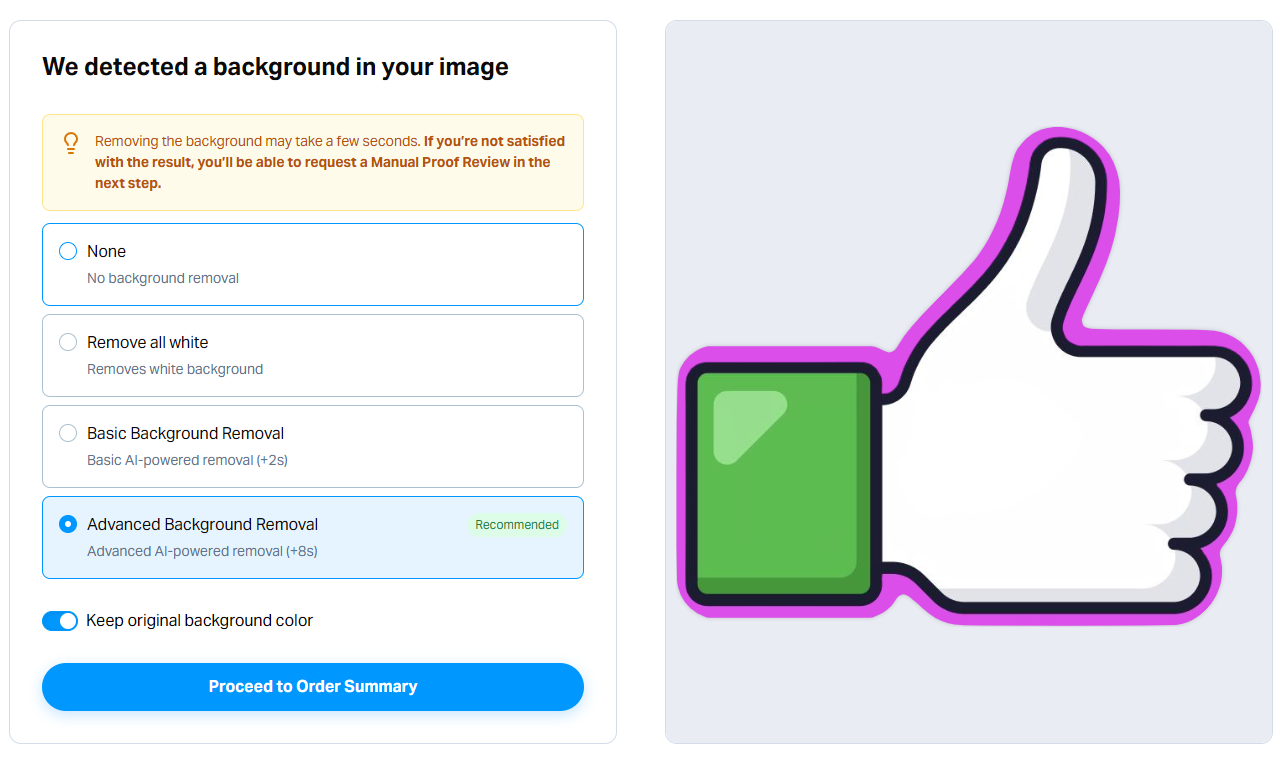1286x757 pixels.
Task: Disable the Keep original background color toggle
Action: tap(60, 621)
